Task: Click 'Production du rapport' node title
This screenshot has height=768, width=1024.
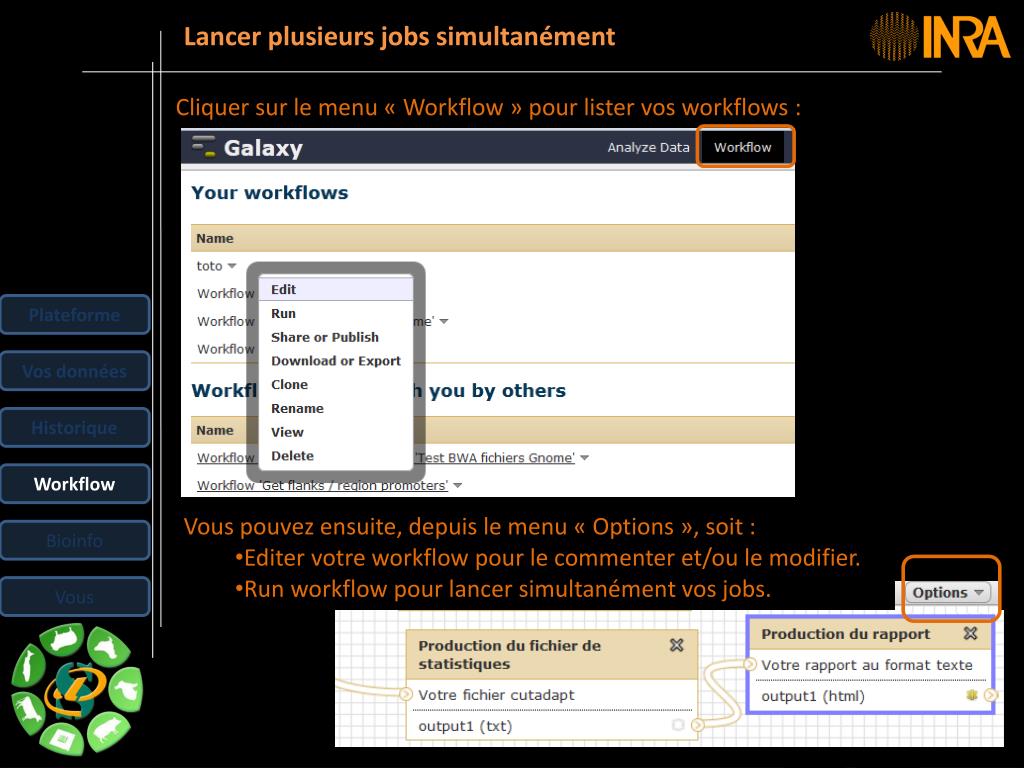Action: [x=846, y=633]
